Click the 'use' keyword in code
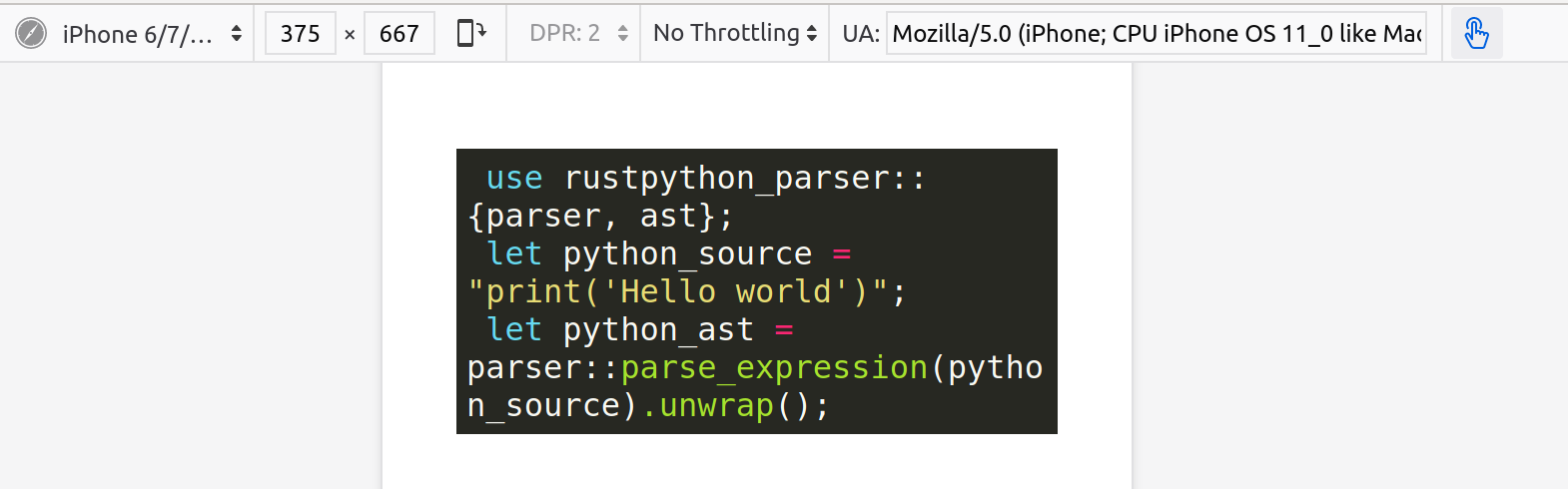Image resolution: width=1568 pixels, height=489 pixels. [514, 178]
